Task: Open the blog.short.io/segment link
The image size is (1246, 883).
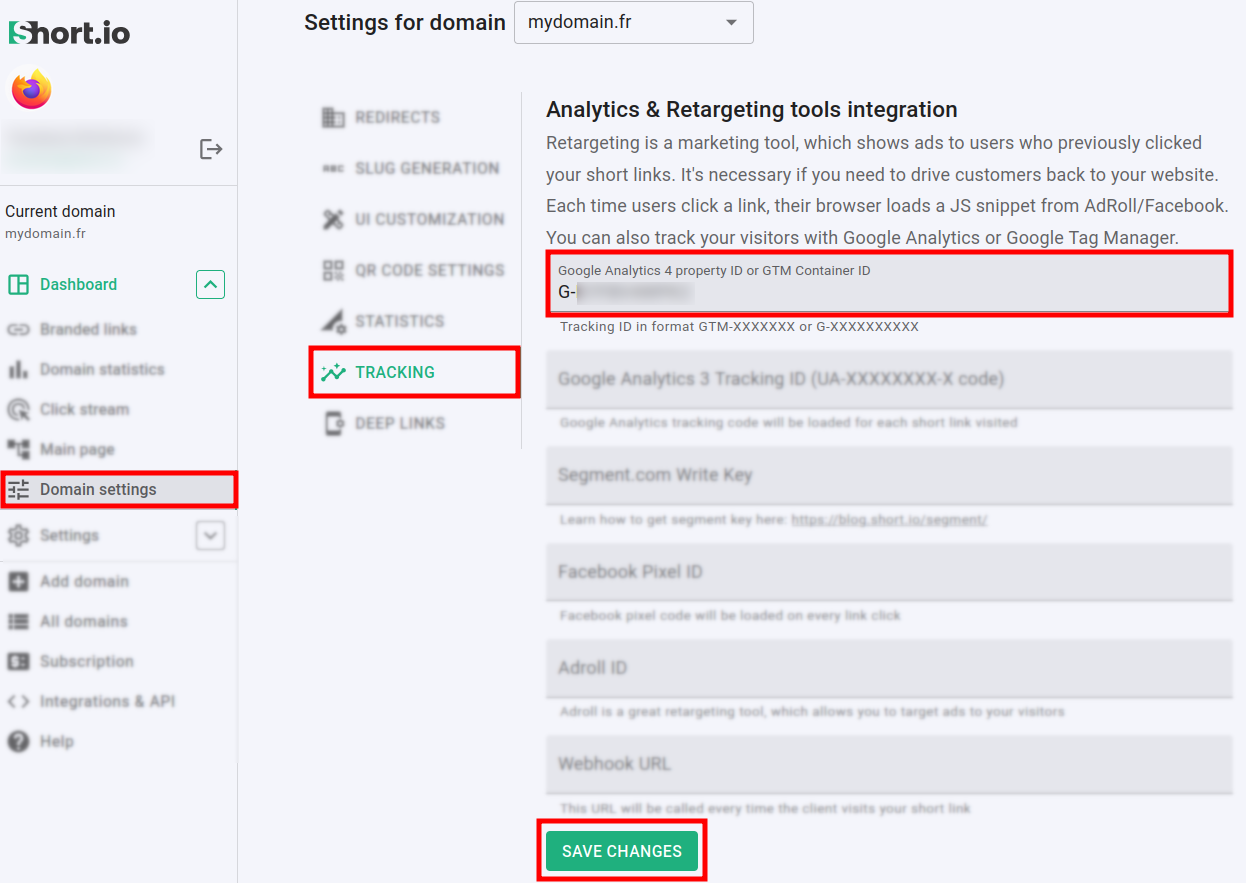Action: tap(889, 520)
